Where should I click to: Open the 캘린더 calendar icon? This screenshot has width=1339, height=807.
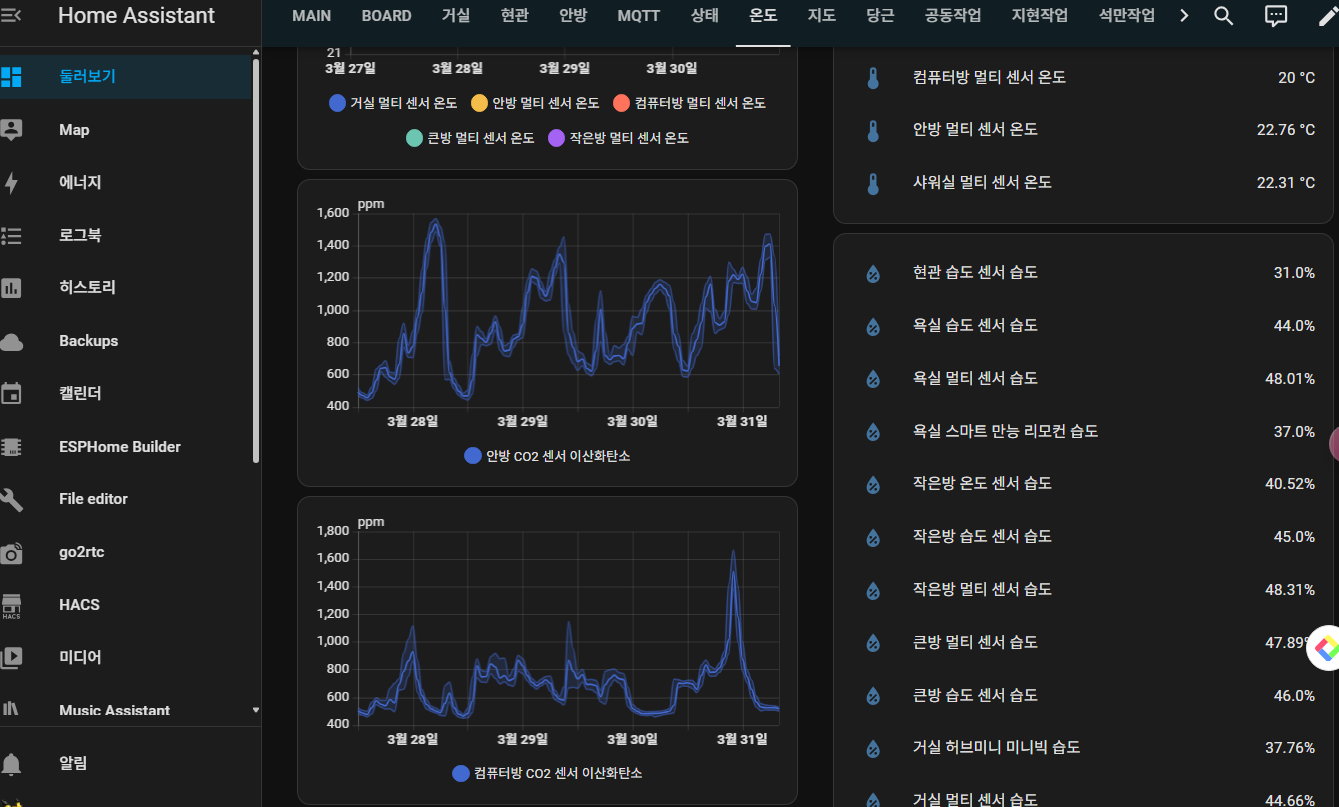(x=11, y=394)
